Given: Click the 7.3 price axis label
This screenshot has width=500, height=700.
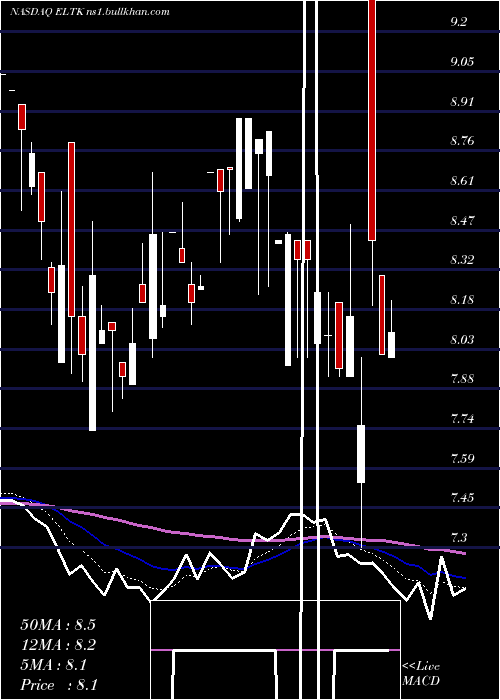Looking at the screenshot, I should (459, 538).
